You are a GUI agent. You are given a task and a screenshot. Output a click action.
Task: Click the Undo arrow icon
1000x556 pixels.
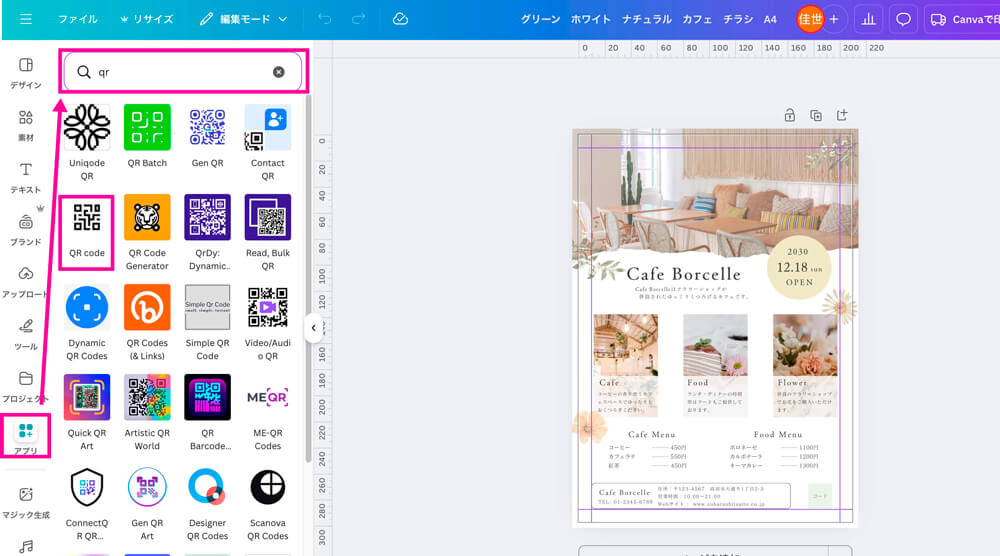coord(325,19)
